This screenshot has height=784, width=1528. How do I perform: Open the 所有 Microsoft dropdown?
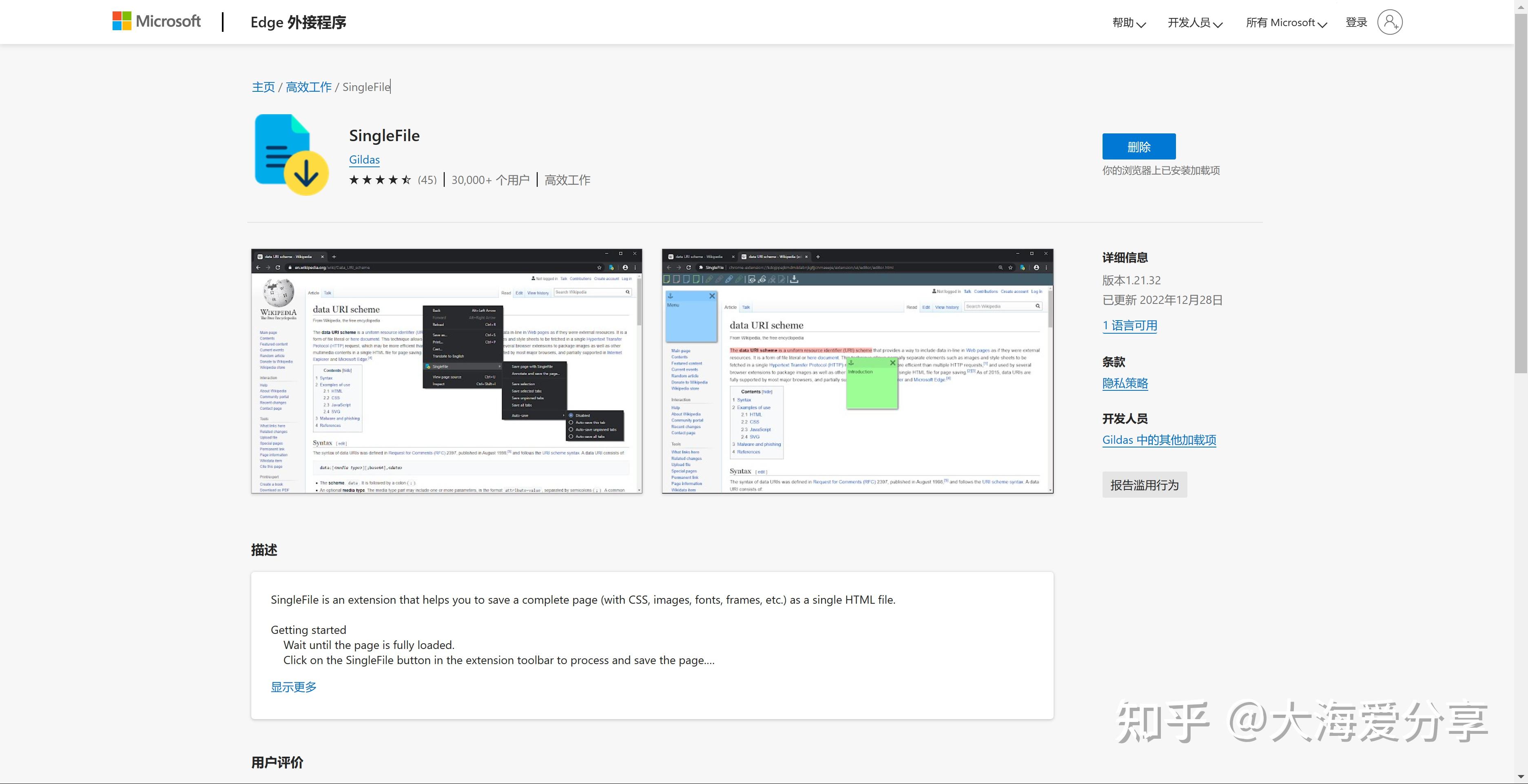coord(1286,22)
